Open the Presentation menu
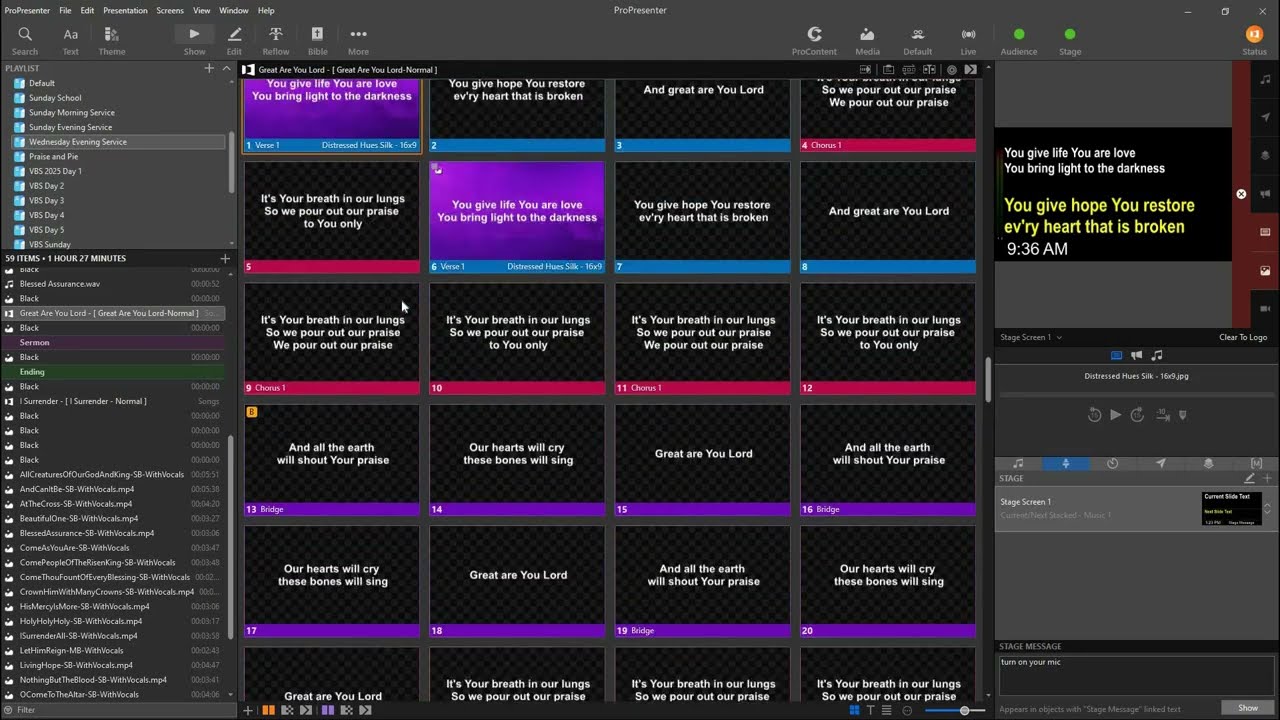The image size is (1280, 720). [x=125, y=10]
